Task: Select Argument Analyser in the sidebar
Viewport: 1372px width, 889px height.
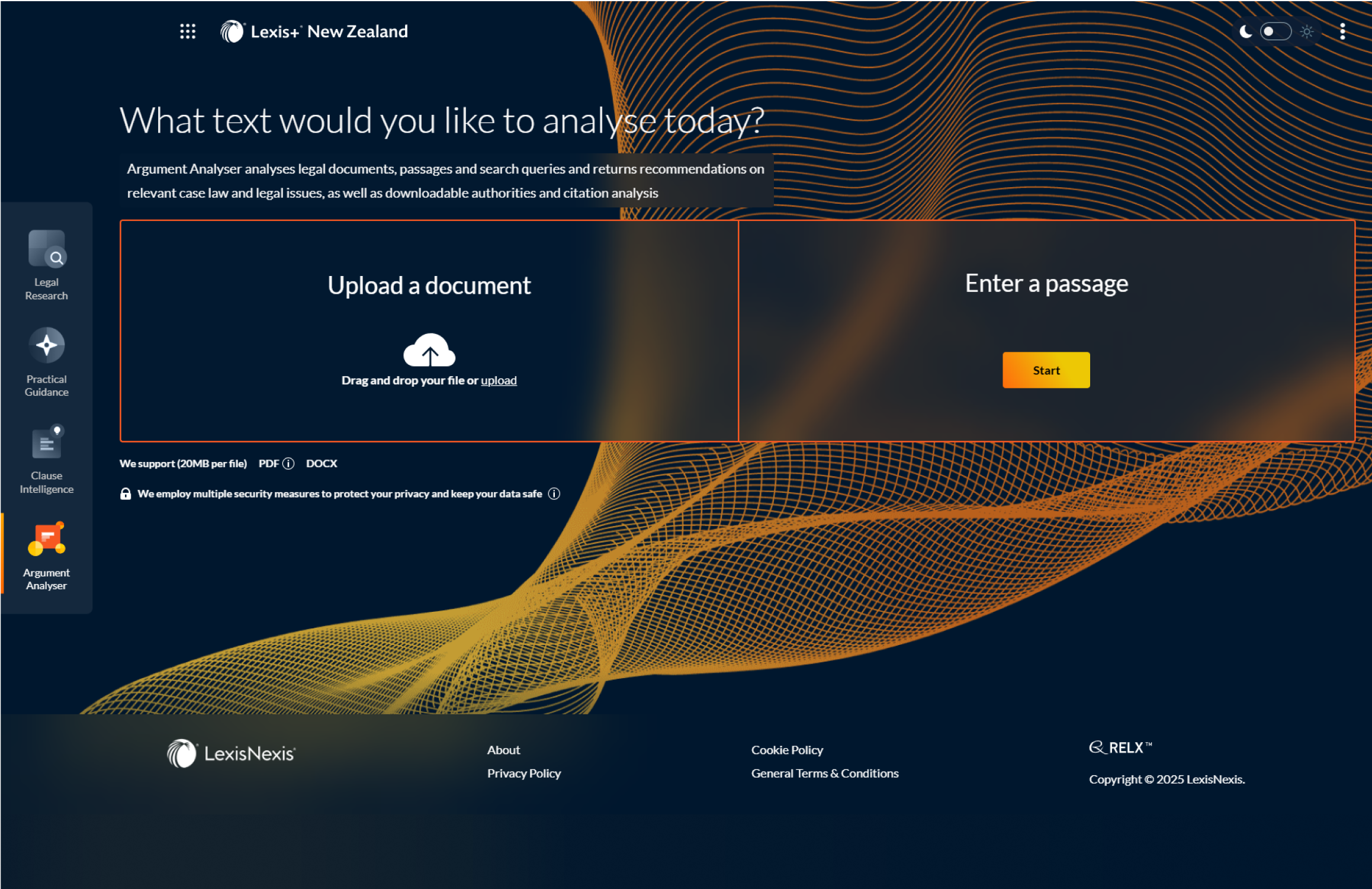Action: pyautogui.click(x=46, y=556)
